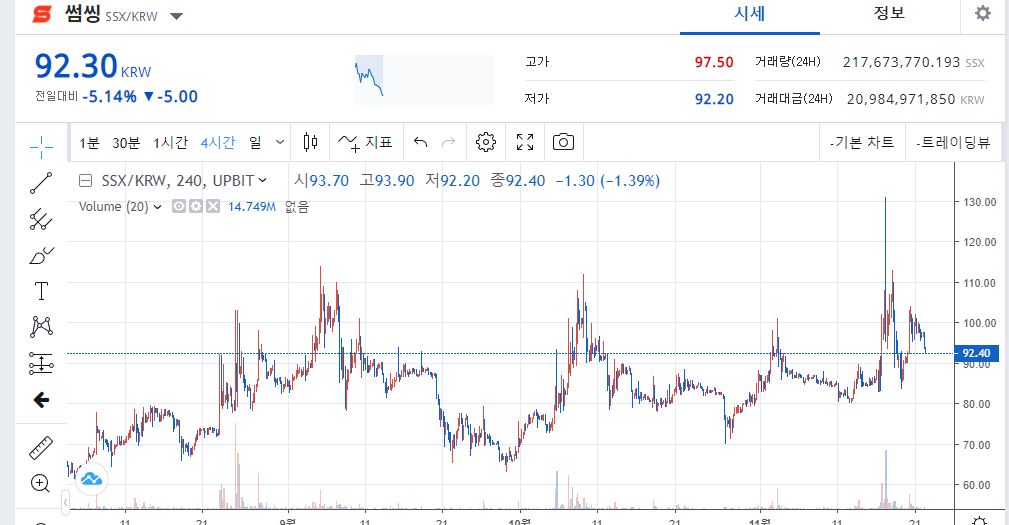Undo the last chart action
The height and width of the screenshot is (525, 1009).
[x=420, y=142]
